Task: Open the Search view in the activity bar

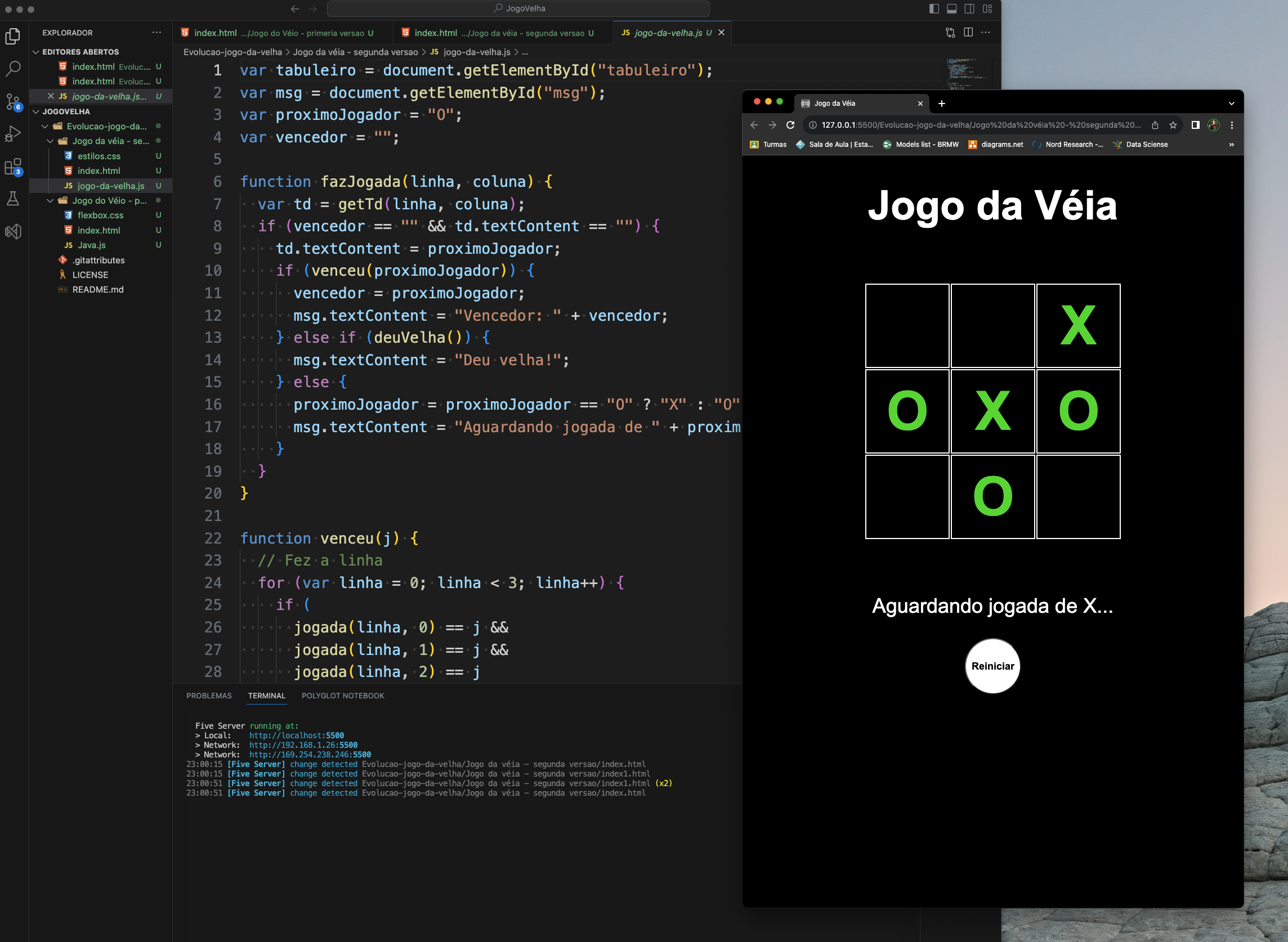Action: [14, 69]
